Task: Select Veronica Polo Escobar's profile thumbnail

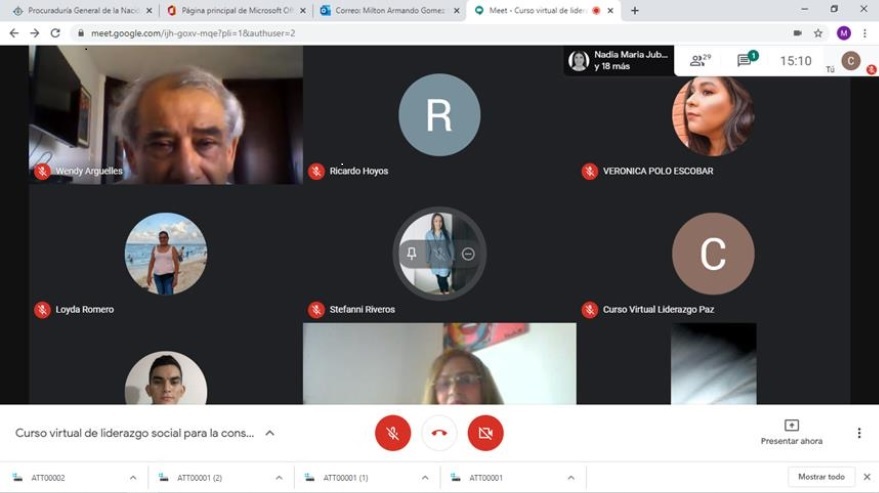Action: [713, 116]
